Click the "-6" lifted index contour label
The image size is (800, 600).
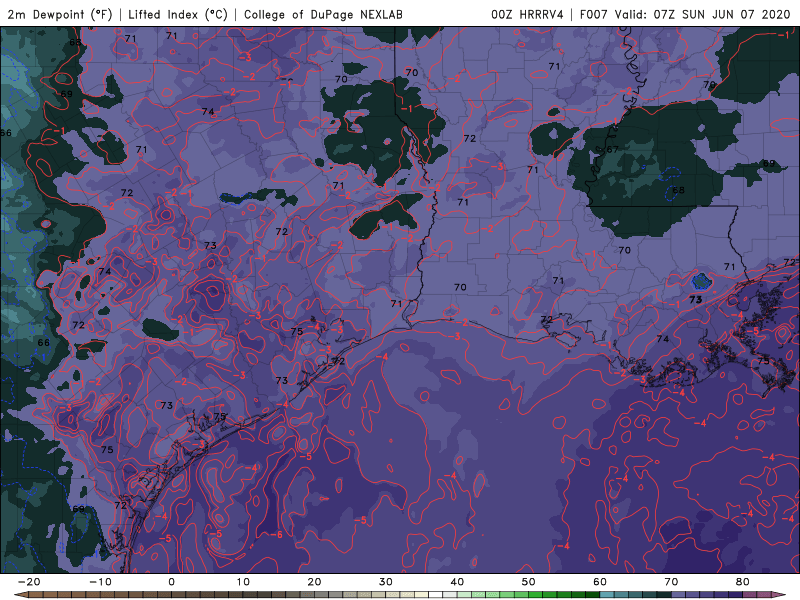(276, 534)
